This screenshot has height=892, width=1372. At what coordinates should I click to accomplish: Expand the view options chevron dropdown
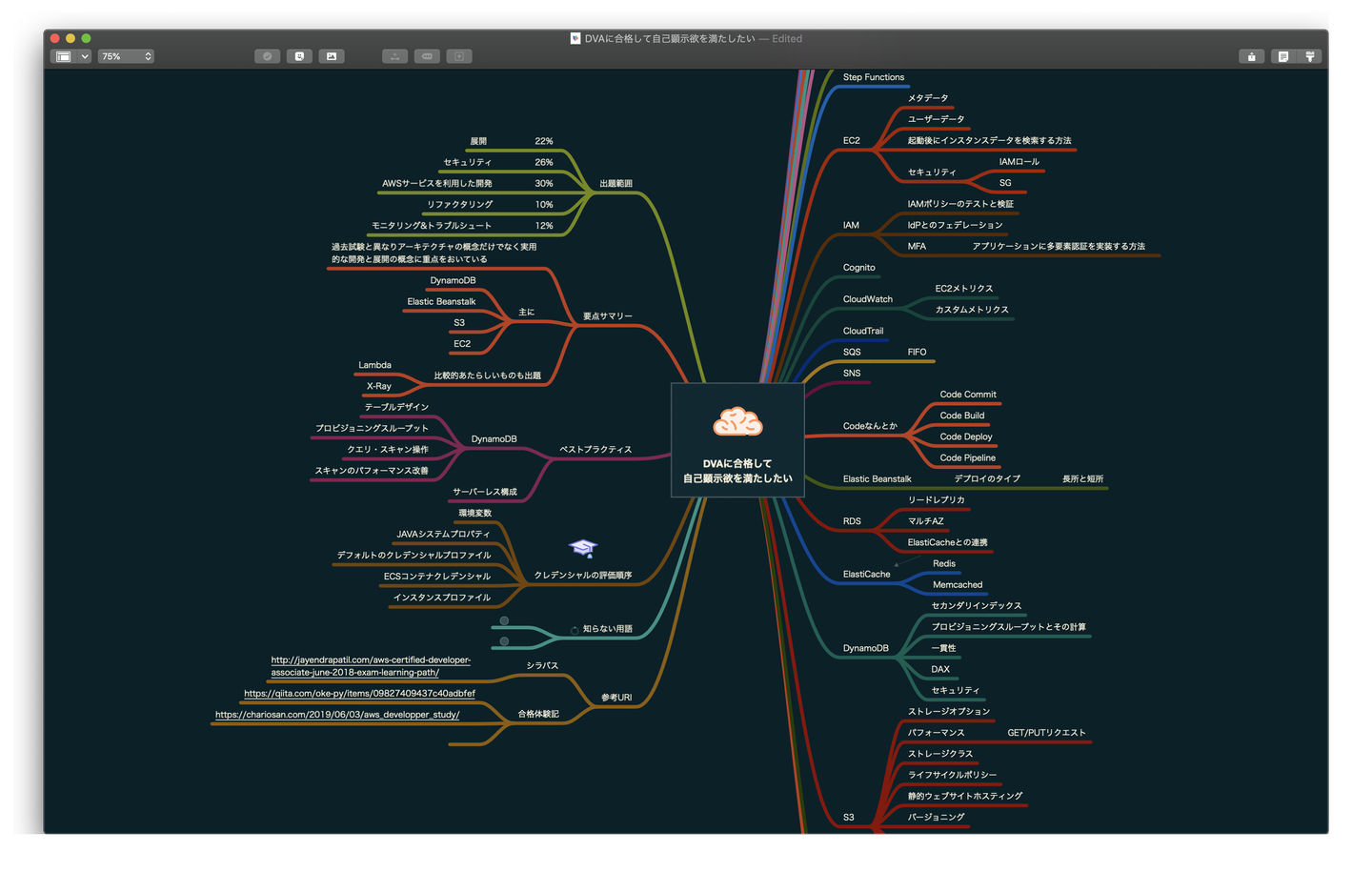coord(85,56)
